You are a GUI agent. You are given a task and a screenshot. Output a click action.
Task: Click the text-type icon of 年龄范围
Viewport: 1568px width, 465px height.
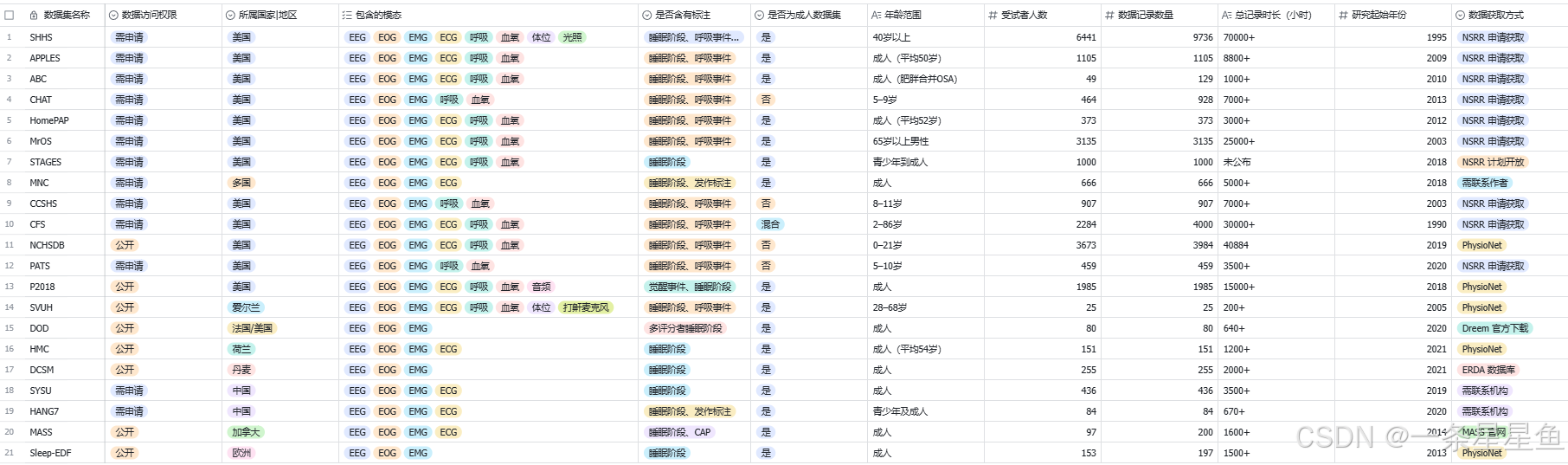(x=877, y=15)
